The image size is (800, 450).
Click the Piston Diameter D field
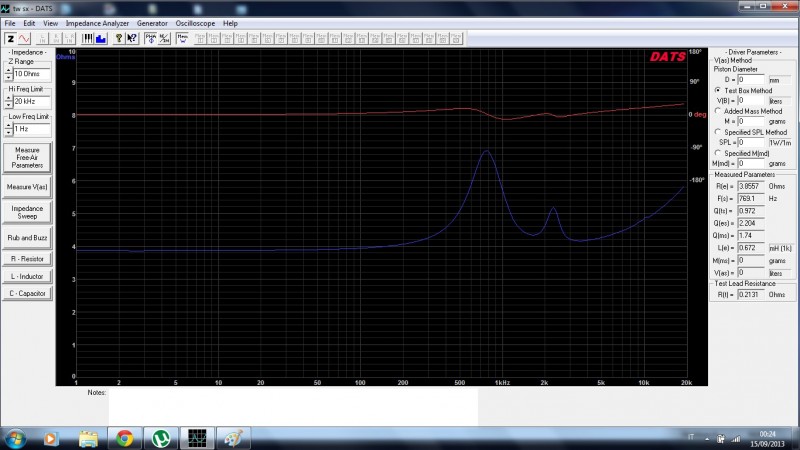point(751,80)
